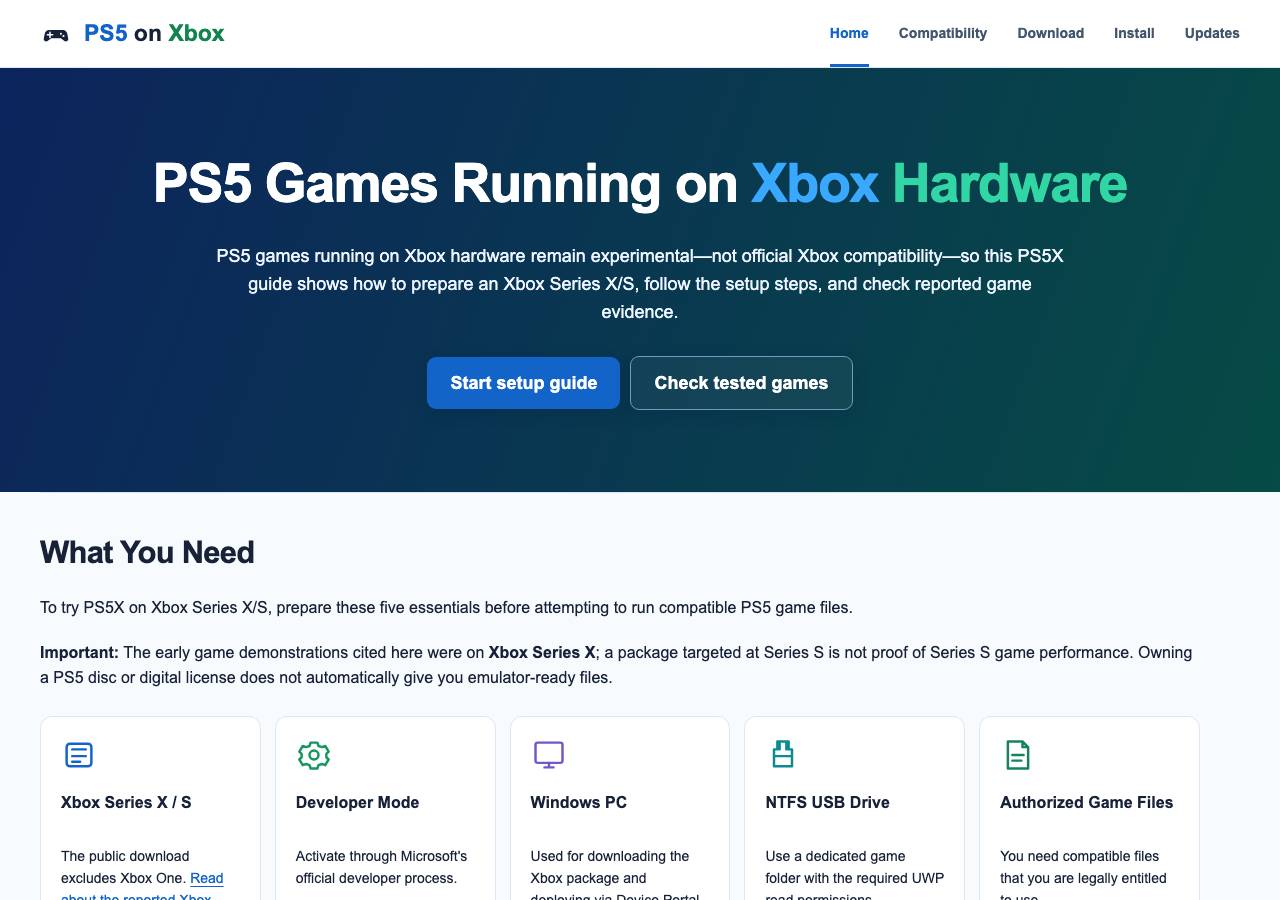Click the Start setup guide button
This screenshot has height=900, width=1280.
click(x=523, y=383)
